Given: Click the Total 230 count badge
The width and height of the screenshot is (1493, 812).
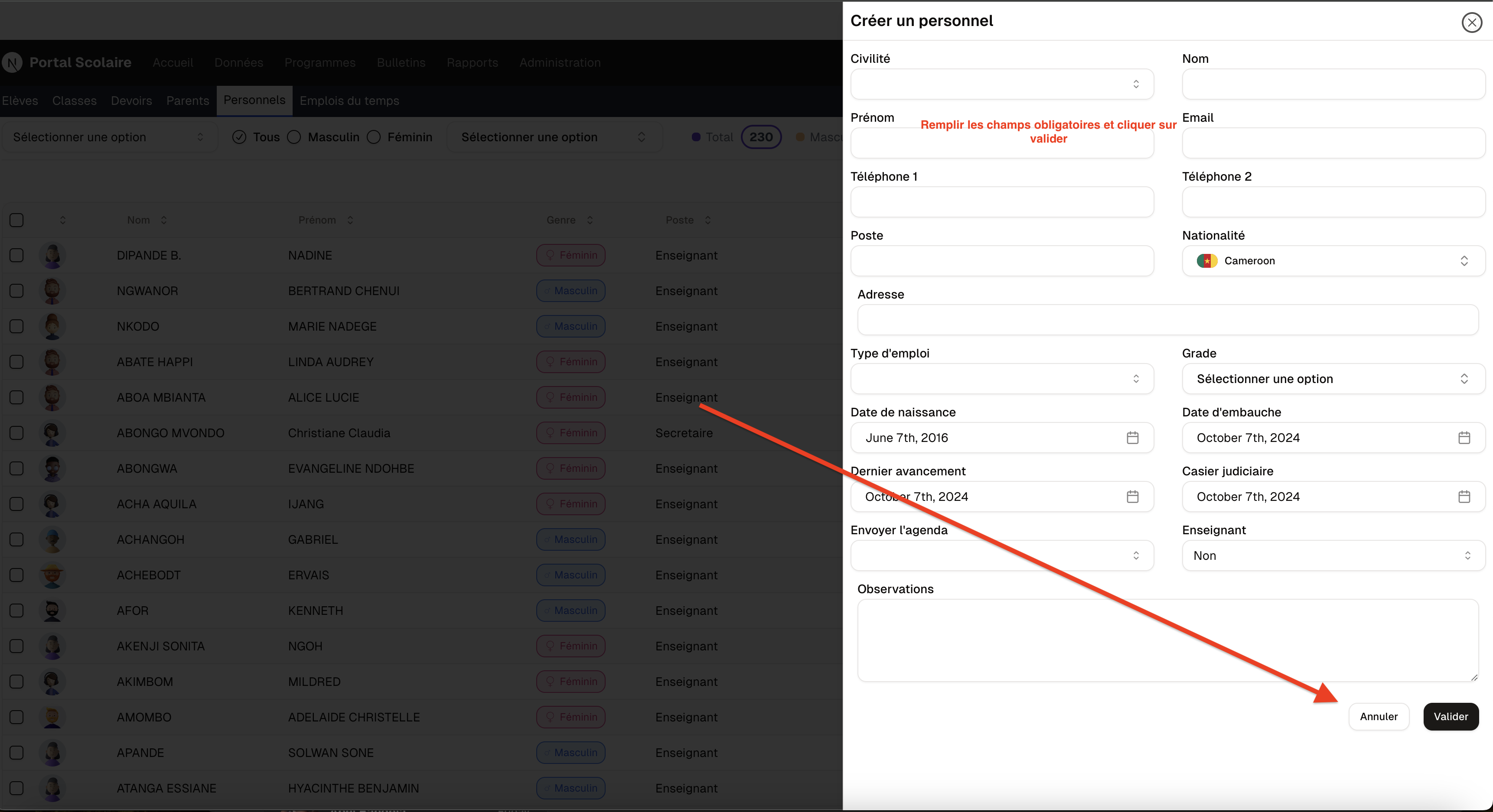Looking at the screenshot, I should coord(761,137).
